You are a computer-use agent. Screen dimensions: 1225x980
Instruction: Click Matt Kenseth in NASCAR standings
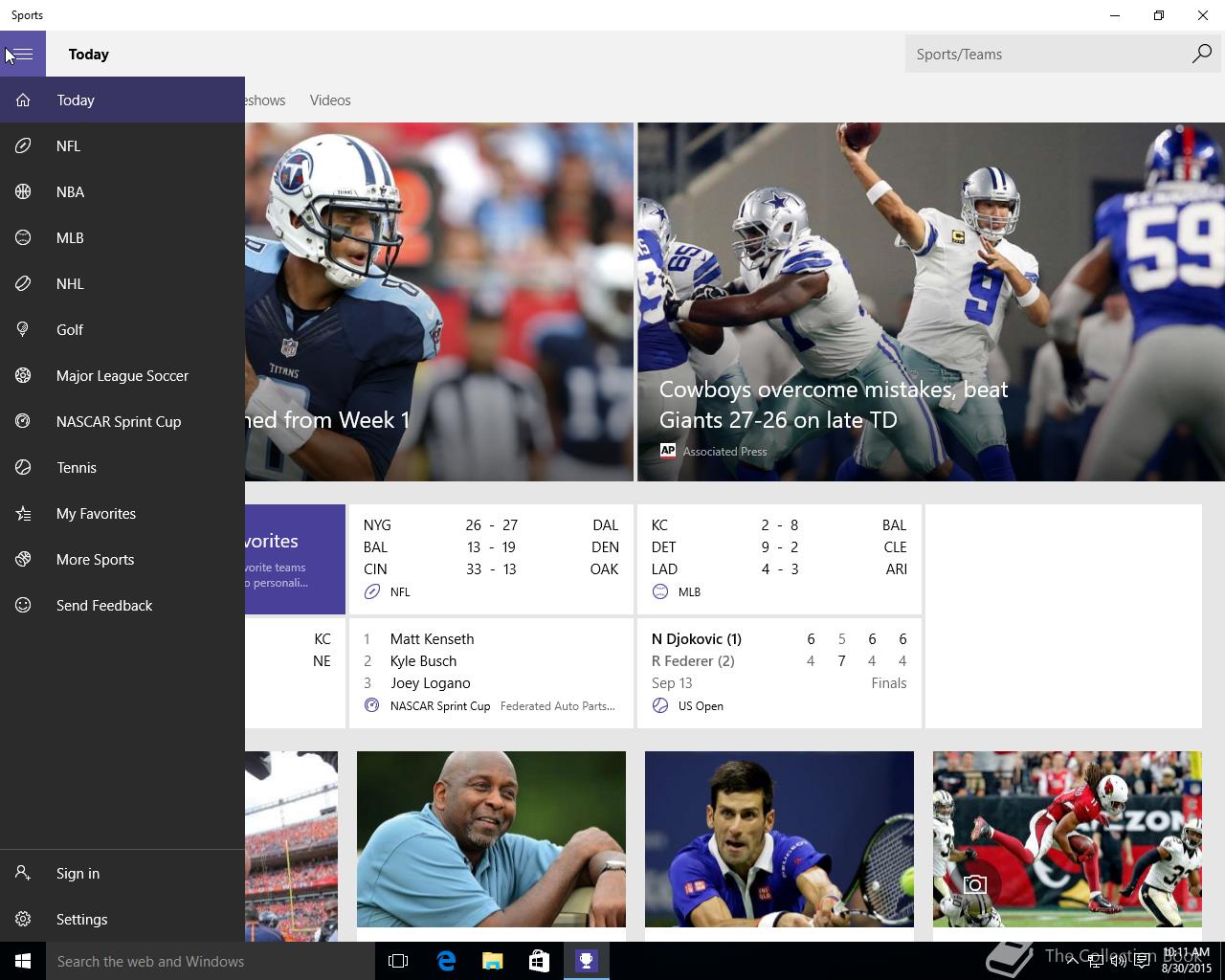pyautogui.click(x=432, y=639)
